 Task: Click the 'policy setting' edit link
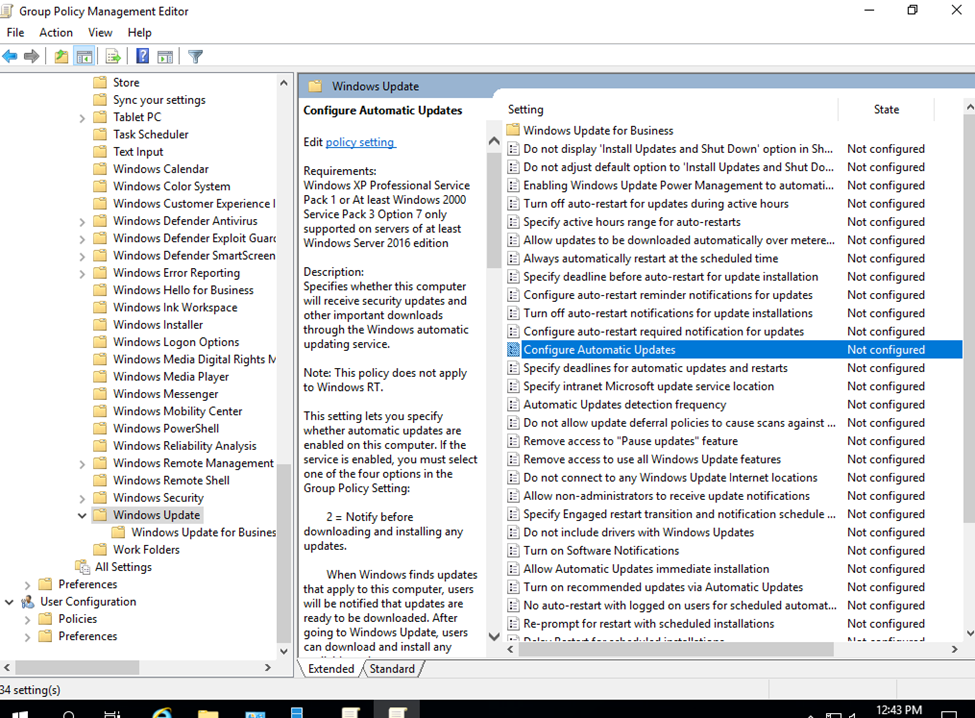click(x=360, y=142)
